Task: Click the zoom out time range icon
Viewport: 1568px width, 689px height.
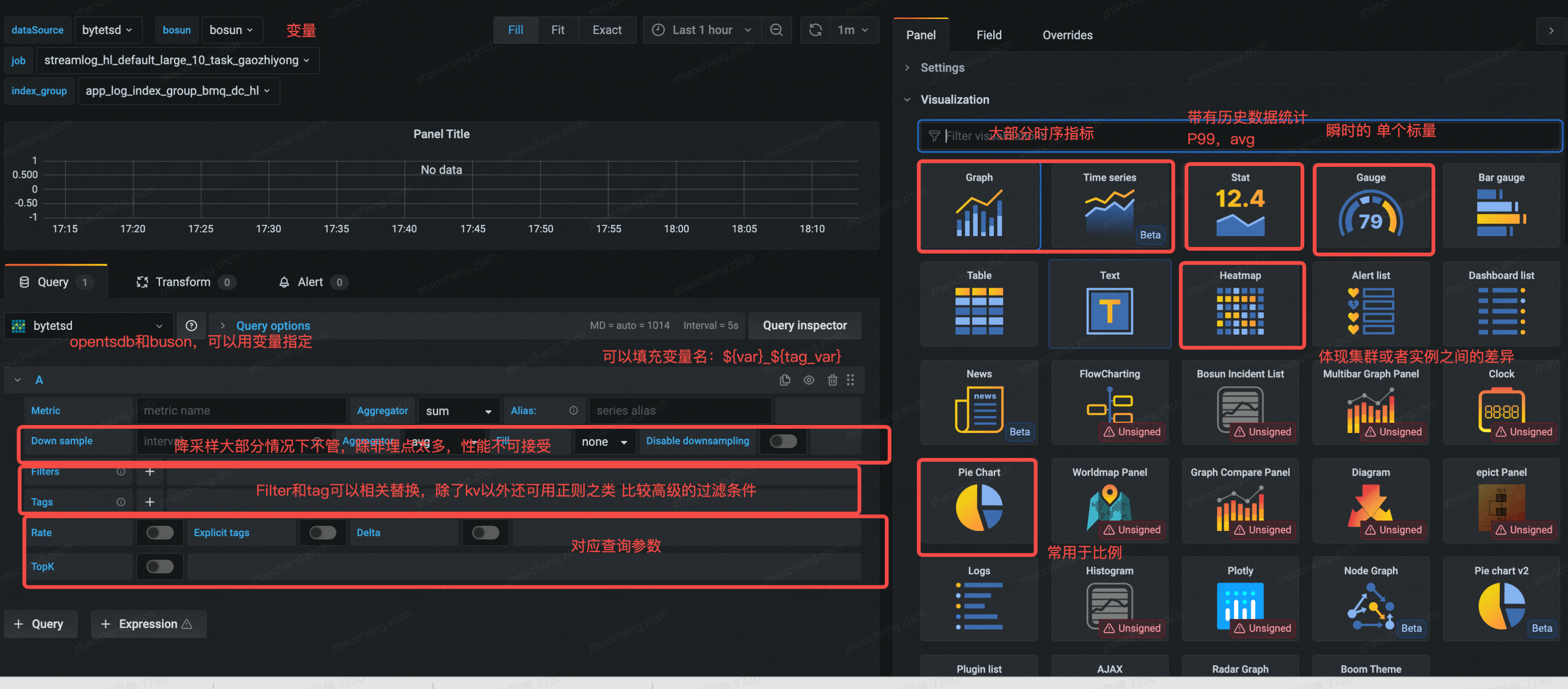Action: tap(776, 30)
